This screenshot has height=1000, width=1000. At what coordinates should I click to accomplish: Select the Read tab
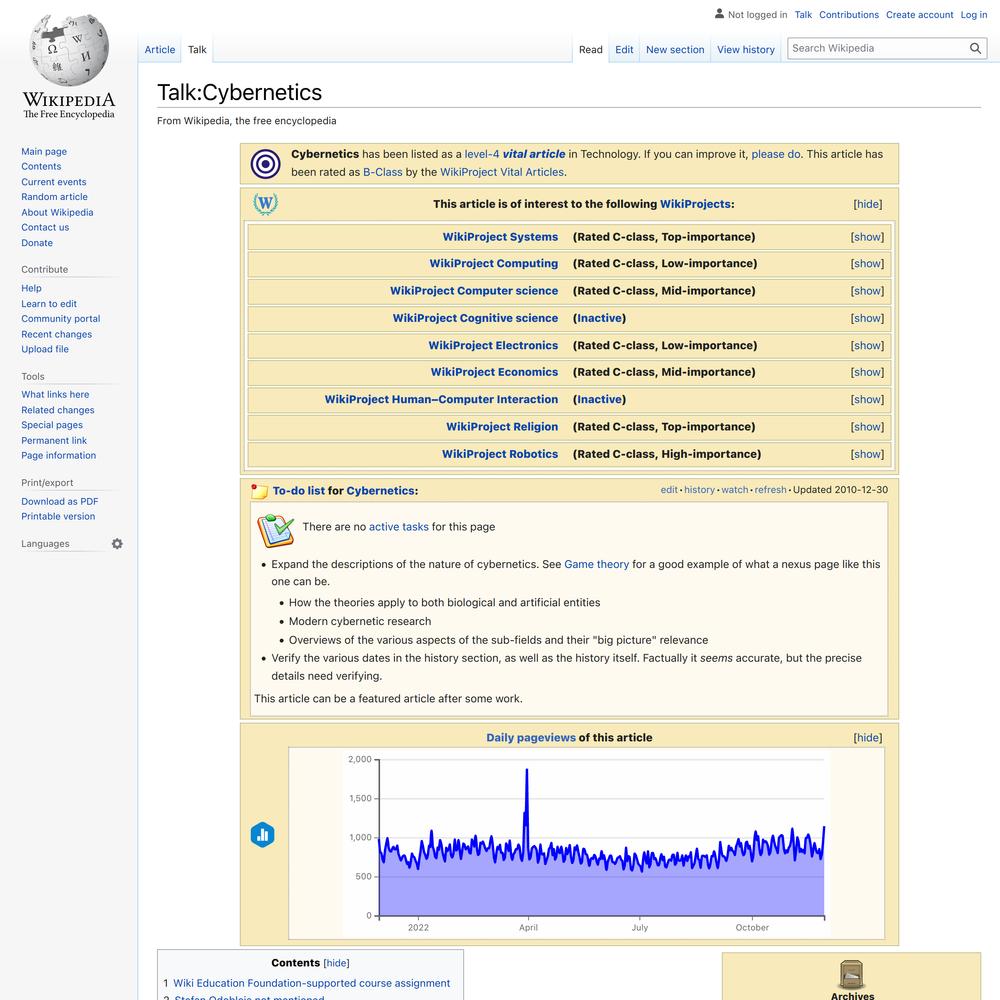(591, 50)
